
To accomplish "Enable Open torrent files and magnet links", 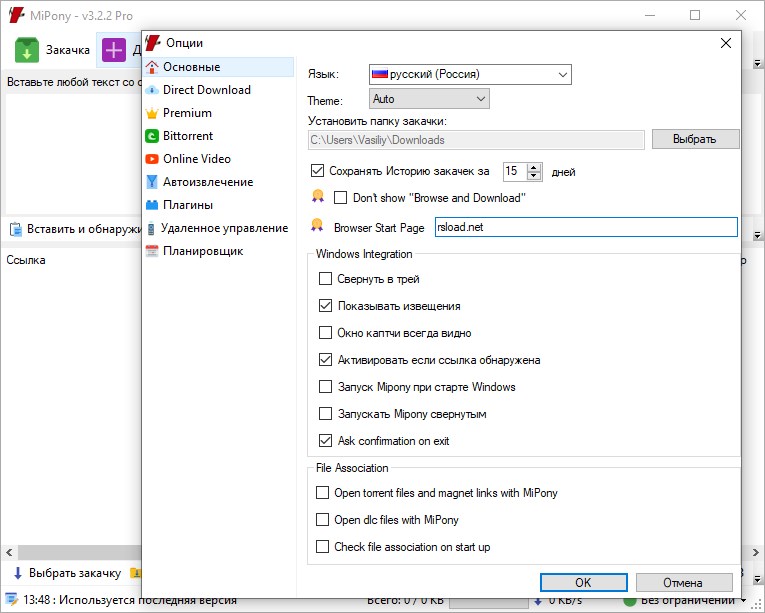I will click(x=322, y=492).
